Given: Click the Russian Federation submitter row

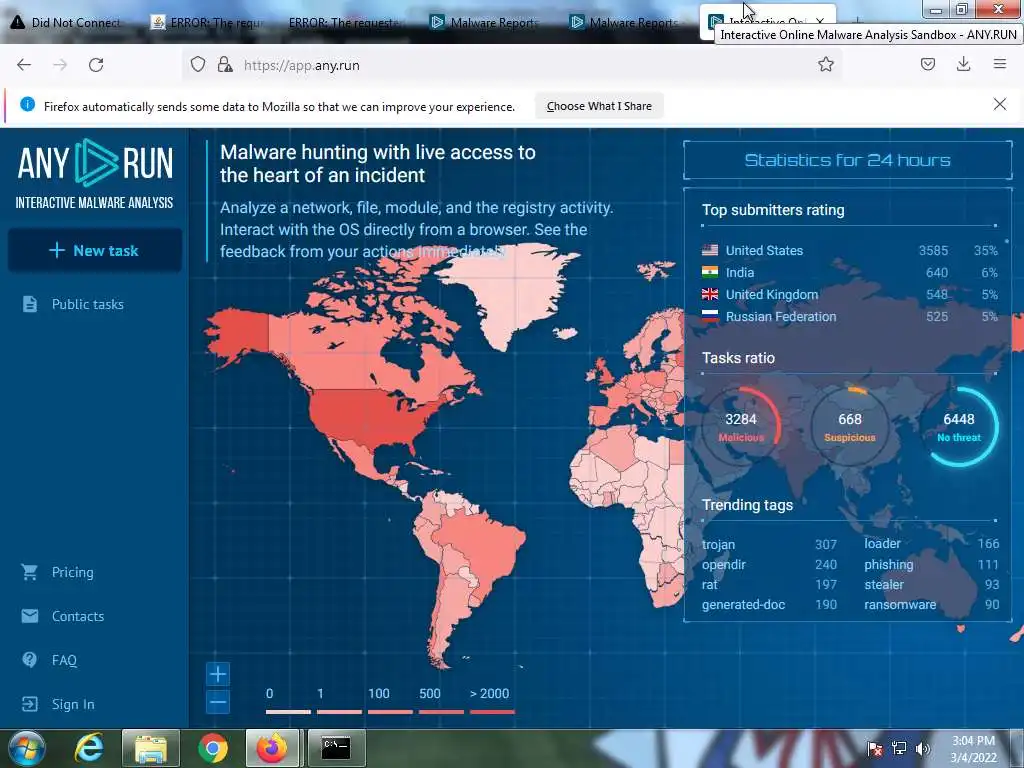Looking at the screenshot, I should click(x=850, y=317).
